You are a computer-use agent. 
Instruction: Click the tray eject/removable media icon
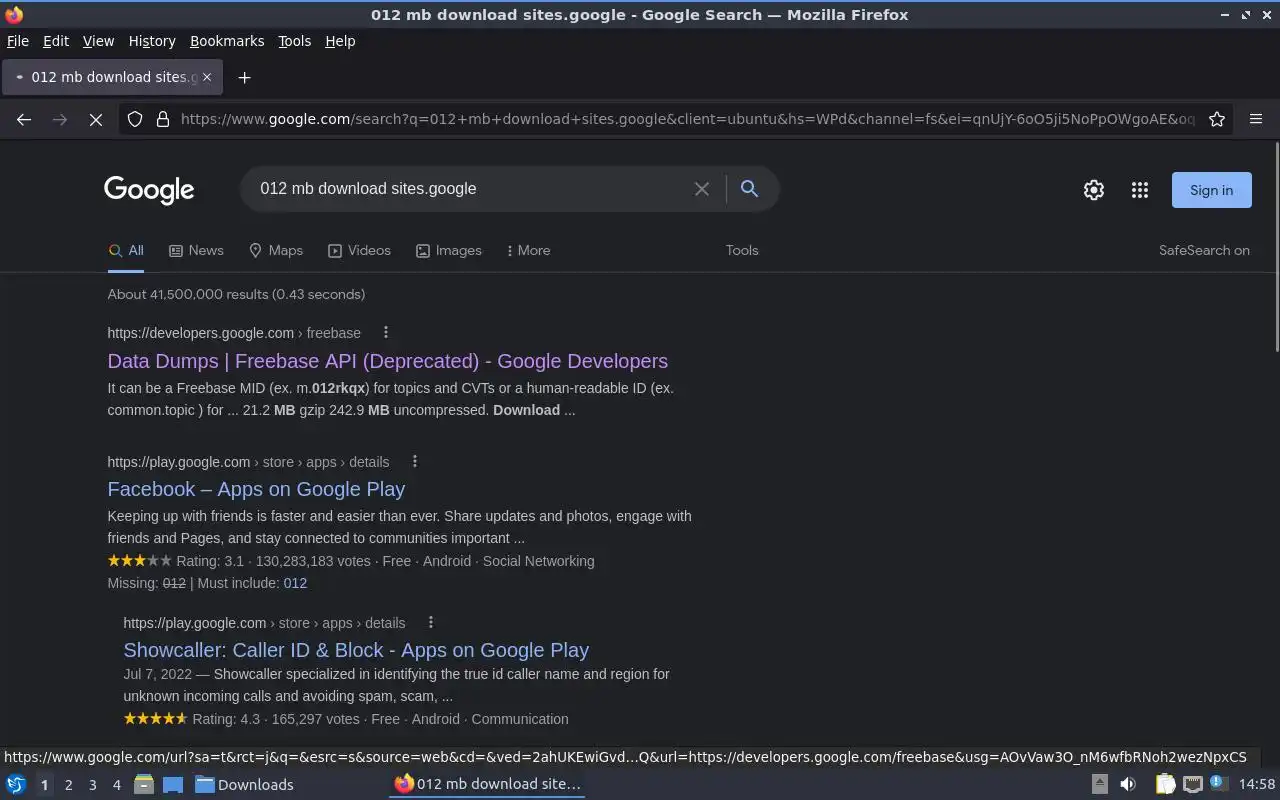click(x=1099, y=784)
